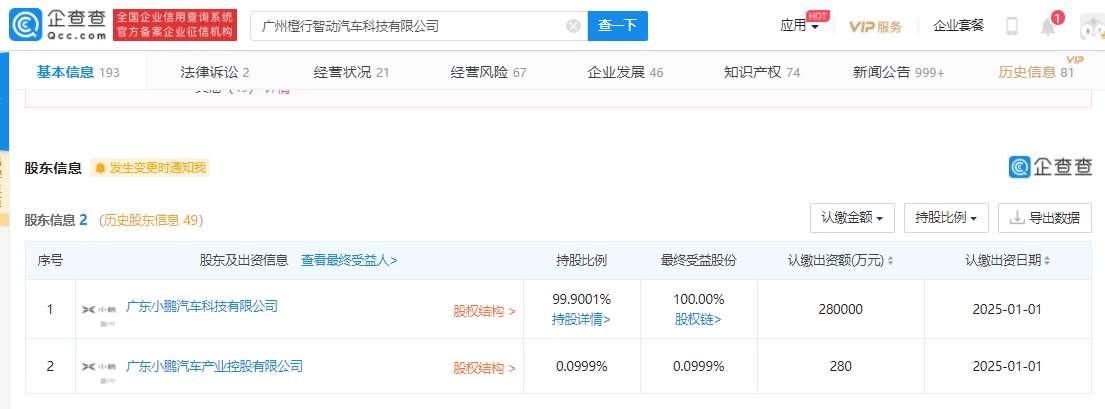Clear the search field with the X icon
Image resolution: width=1105 pixels, height=409 pixels.
coord(574,26)
